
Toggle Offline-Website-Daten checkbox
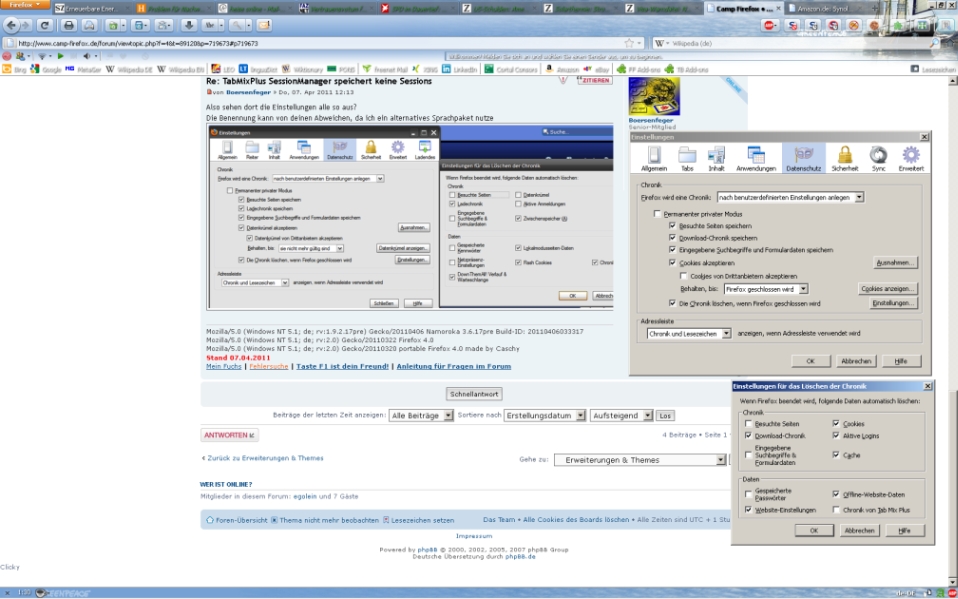tap(836, 494)
